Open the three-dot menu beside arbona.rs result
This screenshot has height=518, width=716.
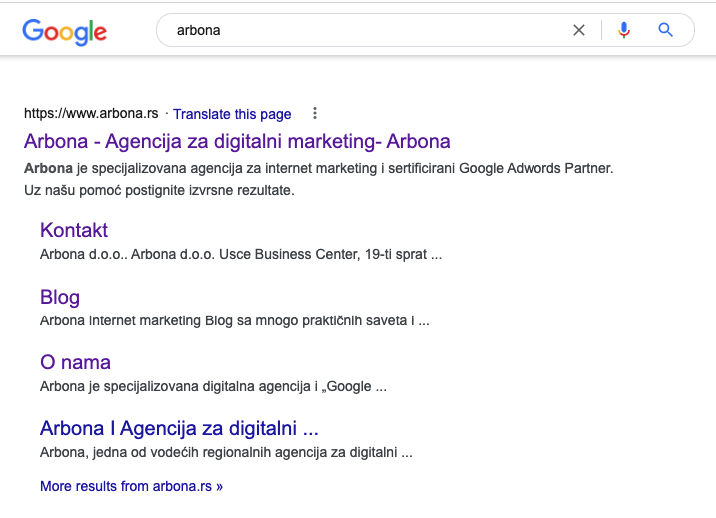tap(315, 113)
